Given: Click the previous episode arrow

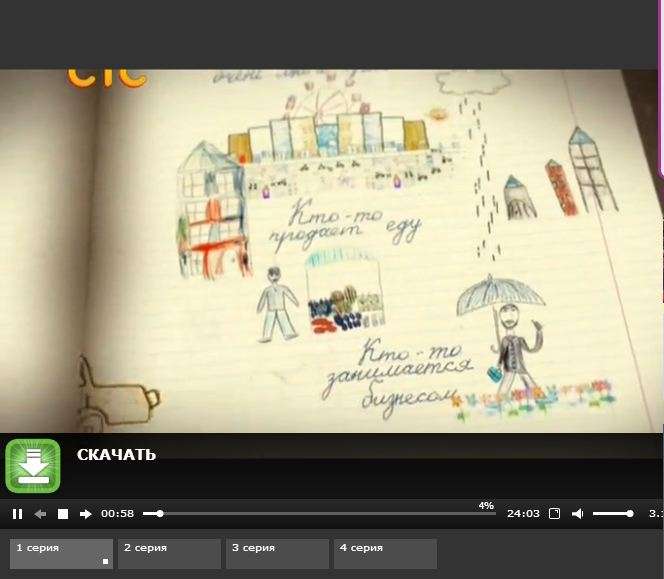Looking at the screenshot, I should [x=40, y=514].
